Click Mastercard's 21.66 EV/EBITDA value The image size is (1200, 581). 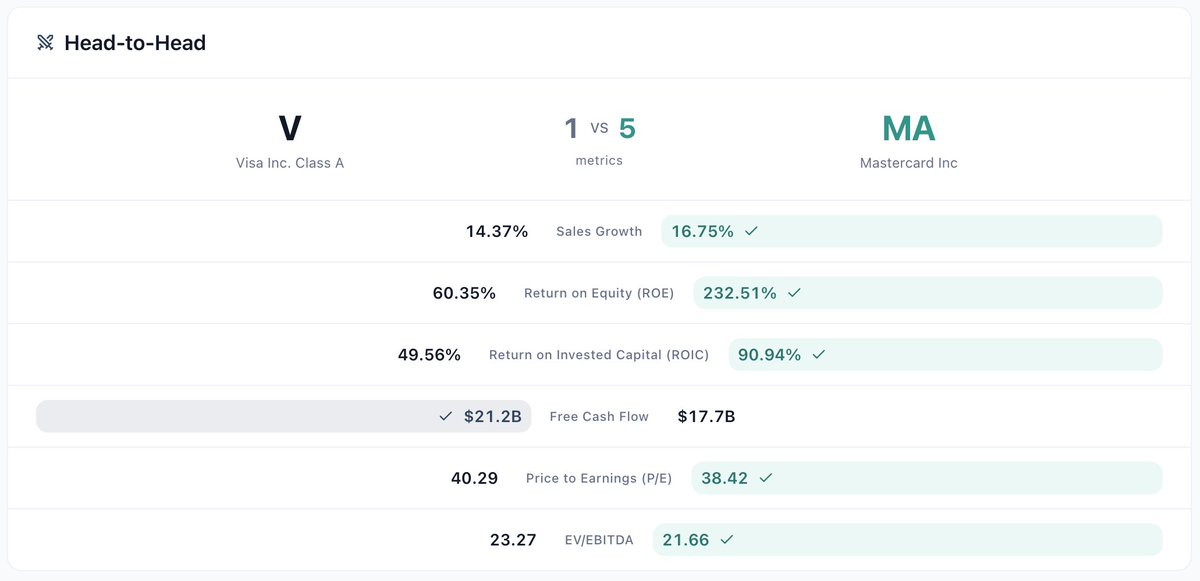coord(686,540)
